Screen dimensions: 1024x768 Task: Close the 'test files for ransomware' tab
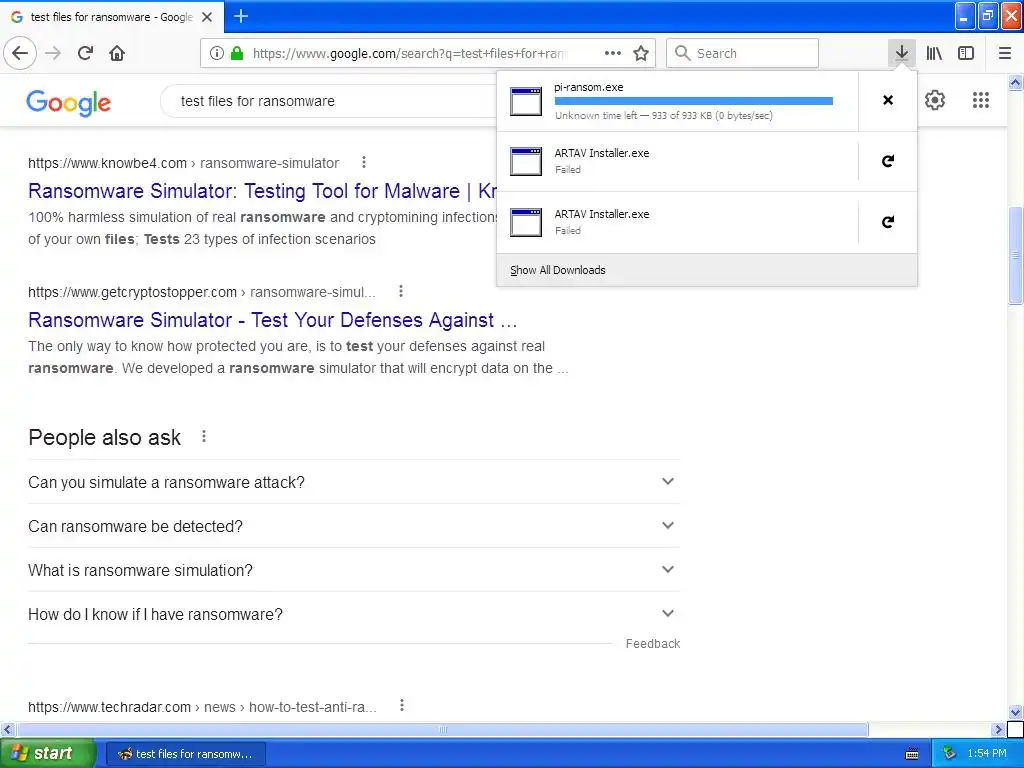[207, 17]
